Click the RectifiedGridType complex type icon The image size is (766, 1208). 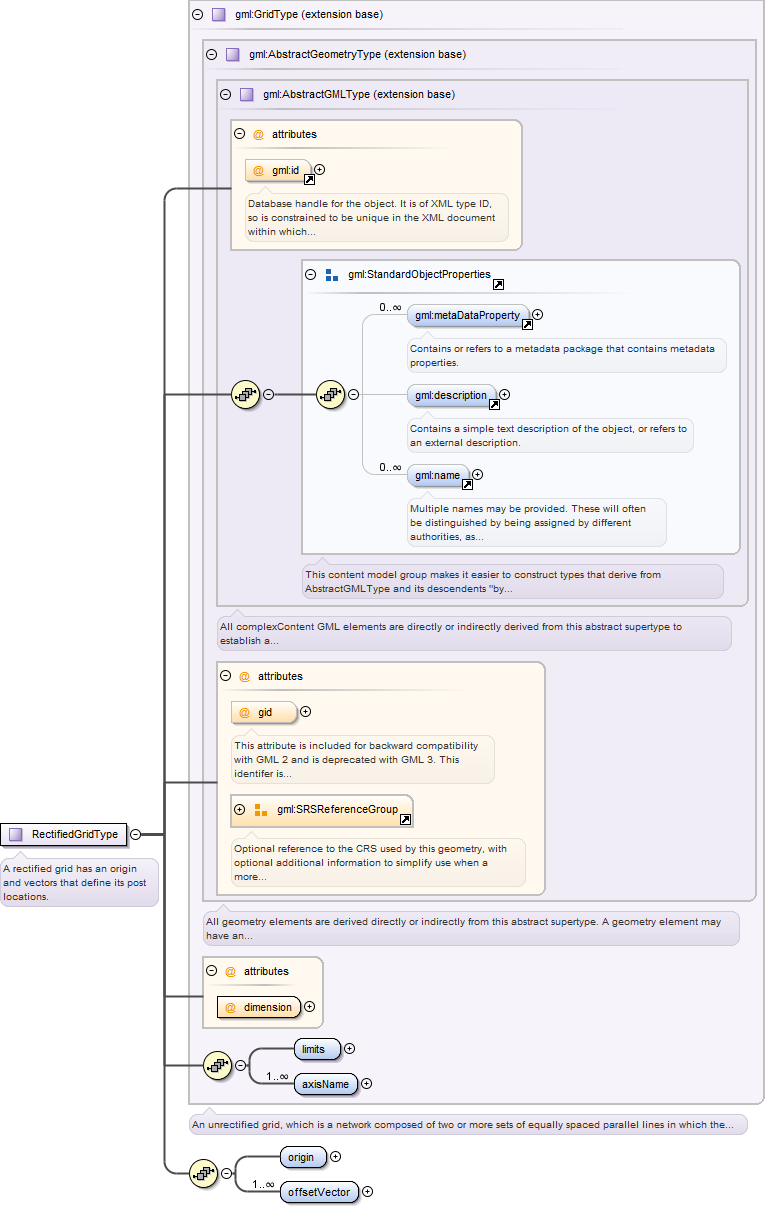tap(16, 834)
